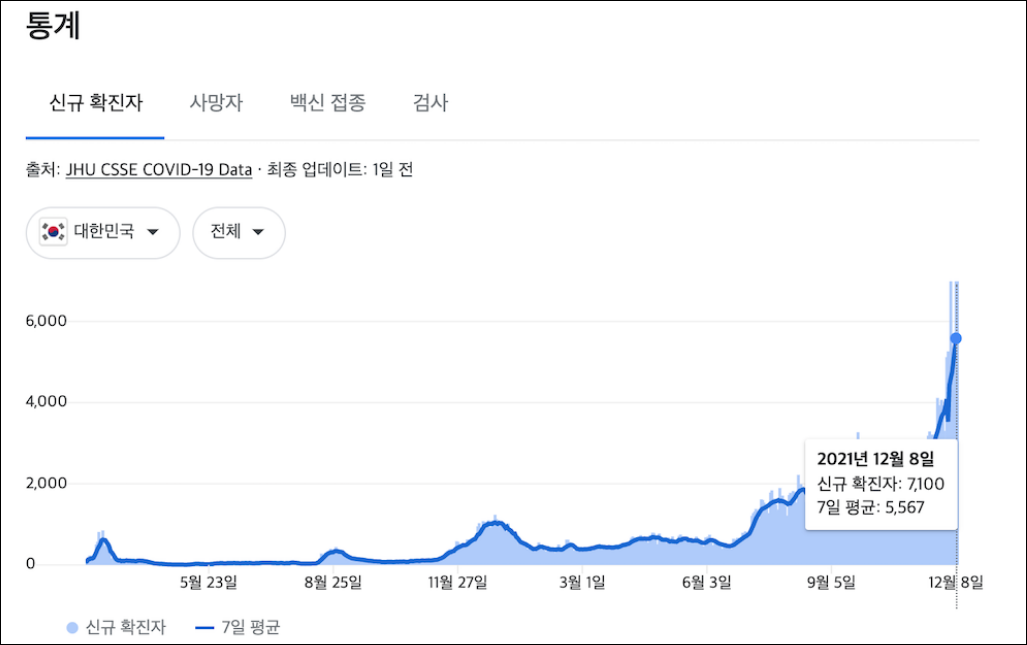Click the 최종 업데이트: 1일 전 text
This screenshot has height=645, width=1027.
tap(340, 170)
